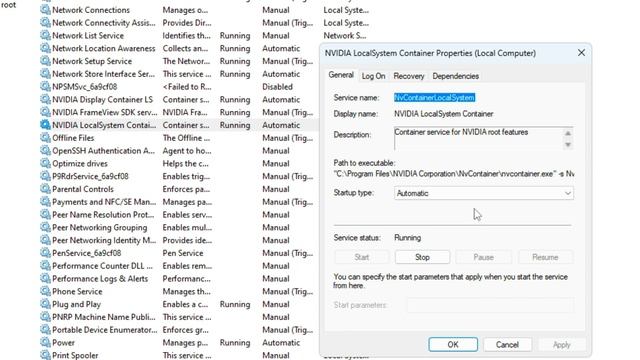
Task: Click the Performance Counter DLL gear icon
Action: tap(45, 266)
